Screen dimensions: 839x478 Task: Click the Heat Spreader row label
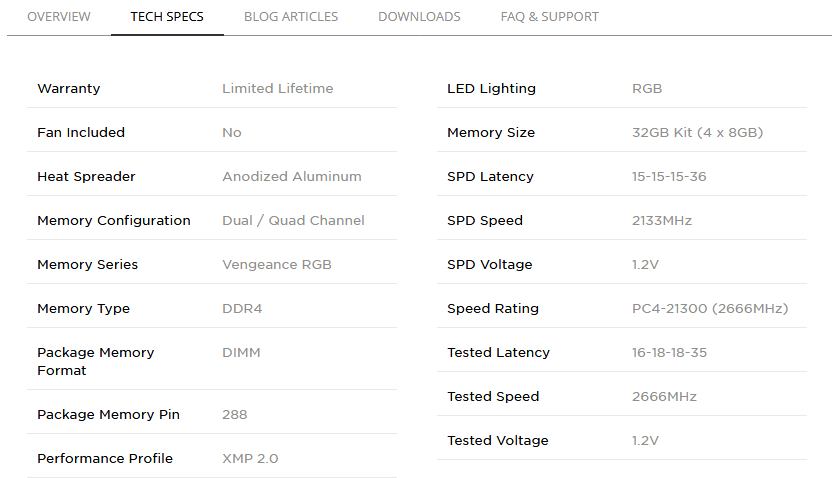pos(86,177)
